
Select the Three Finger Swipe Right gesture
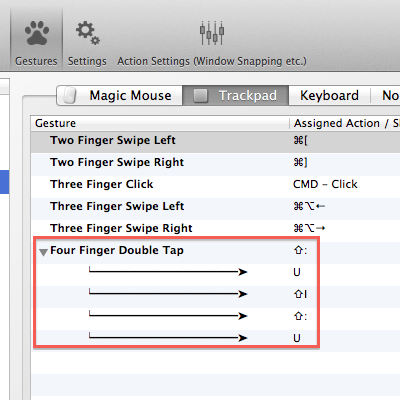215,229
